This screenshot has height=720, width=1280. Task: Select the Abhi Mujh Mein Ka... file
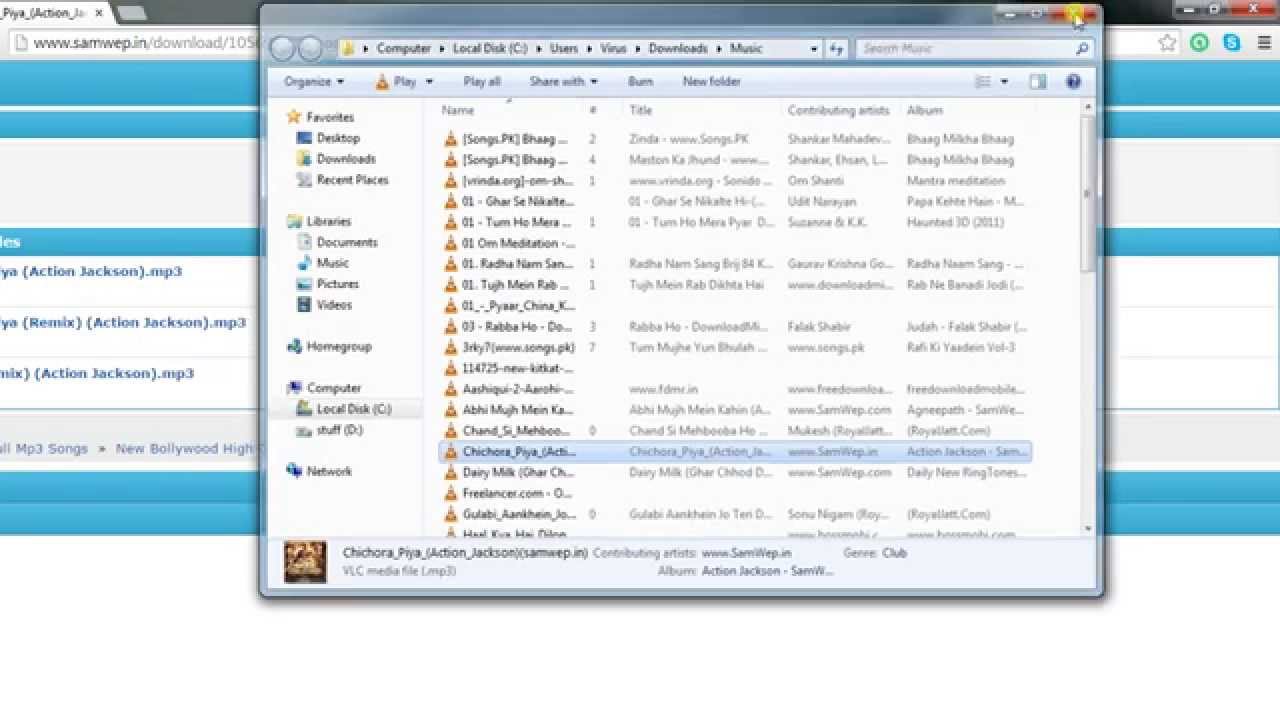tap(518, 410)
